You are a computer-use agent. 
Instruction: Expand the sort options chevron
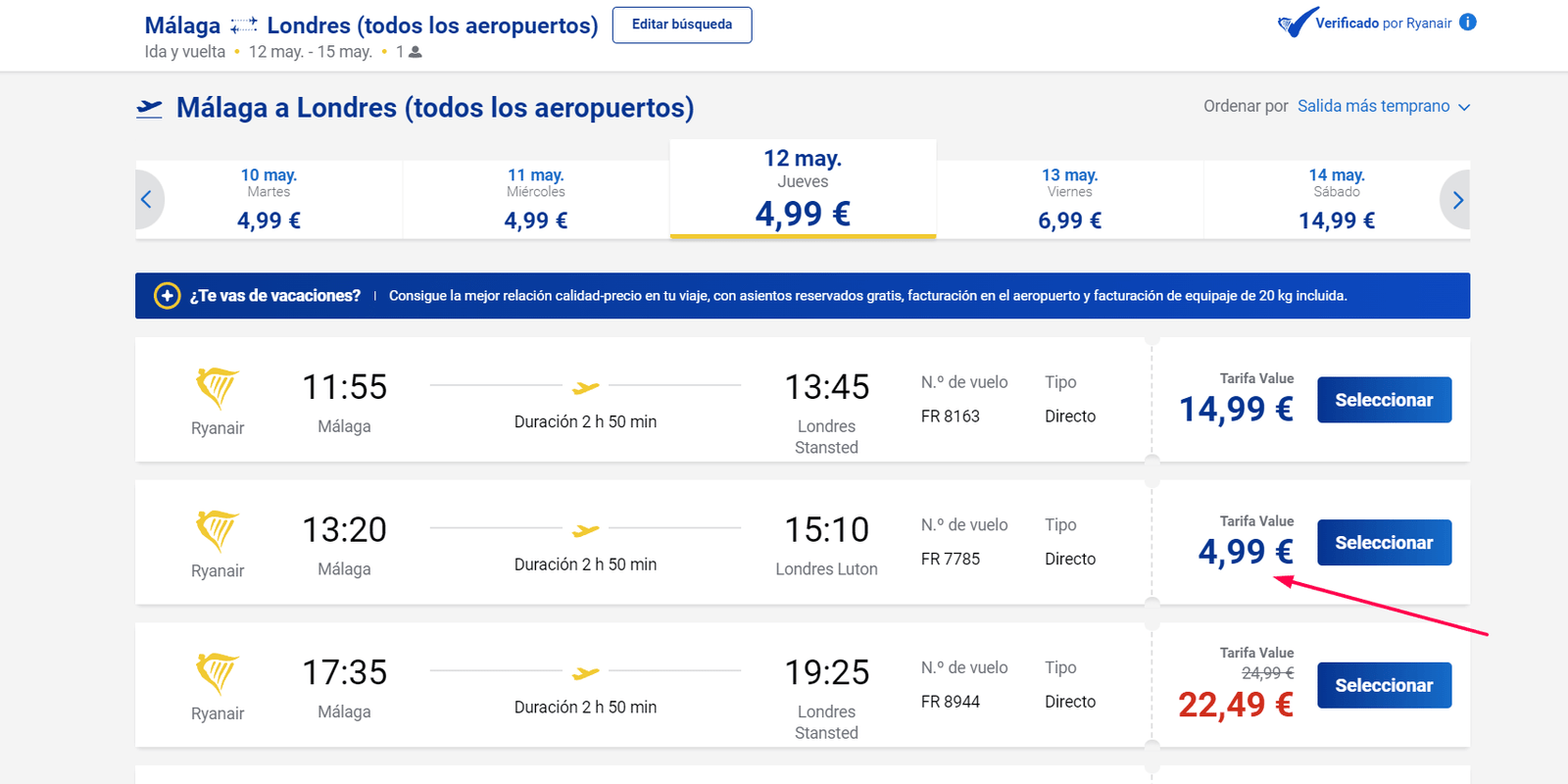(x=1464, y=107)
